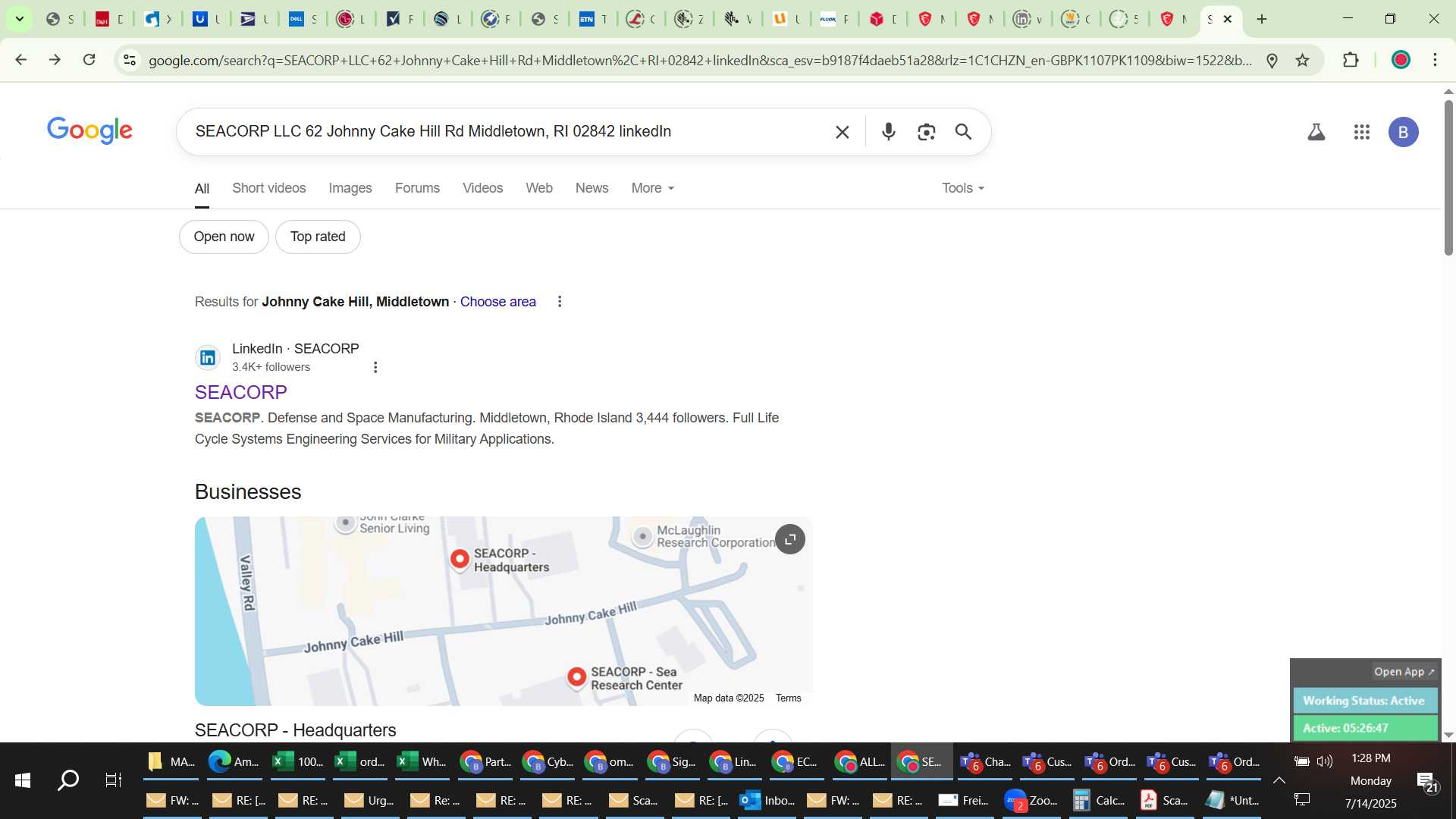Switch to Web results tab

(x=539, y=188)
